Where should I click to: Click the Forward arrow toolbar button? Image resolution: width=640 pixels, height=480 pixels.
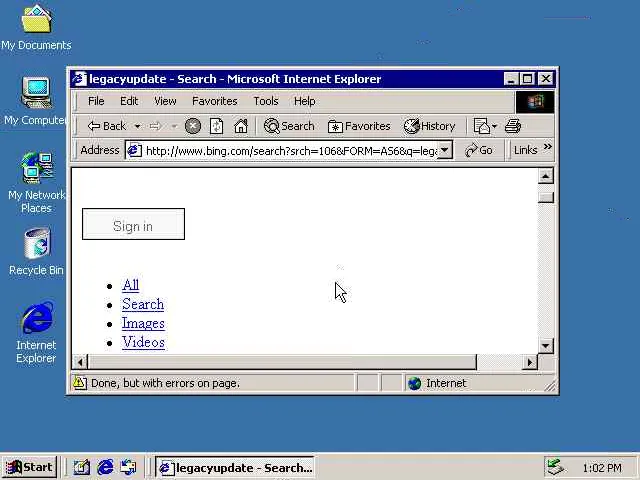155,127
